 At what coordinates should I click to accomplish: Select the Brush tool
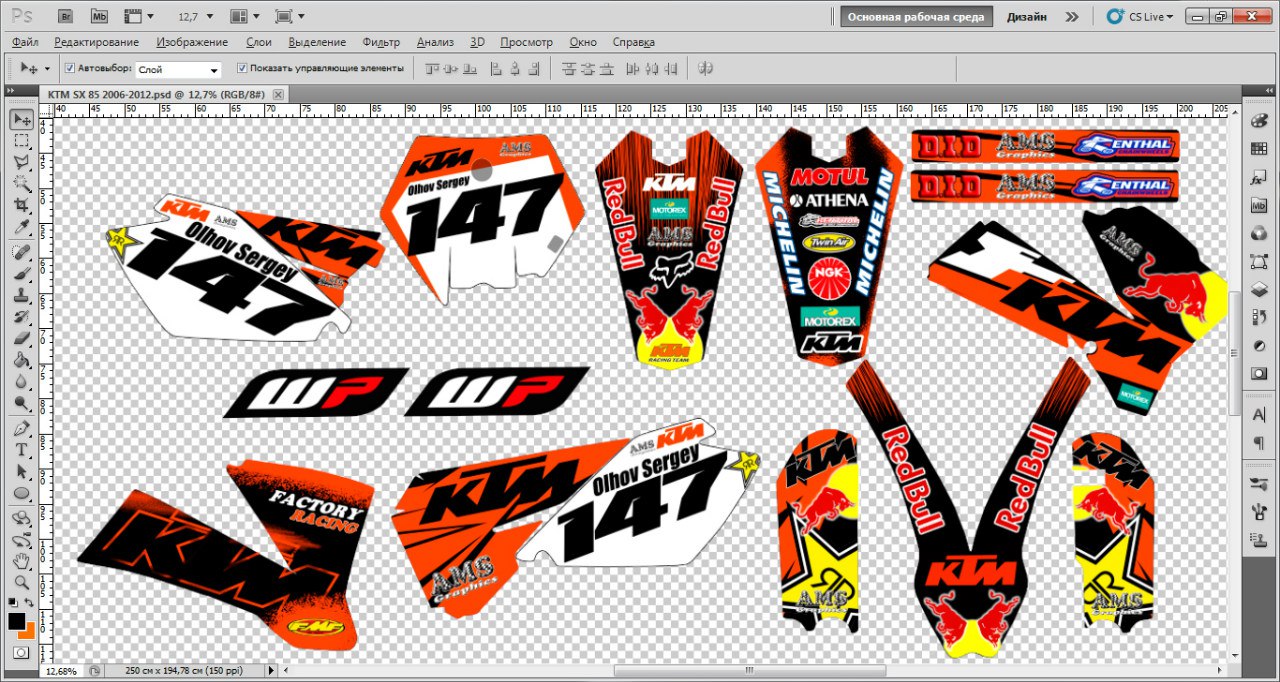21,273
